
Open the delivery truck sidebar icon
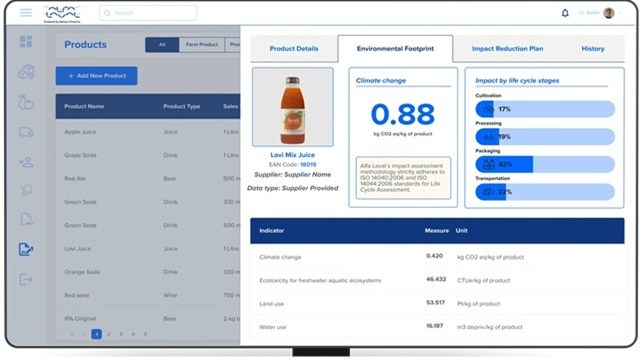click(x=26, y=132)
